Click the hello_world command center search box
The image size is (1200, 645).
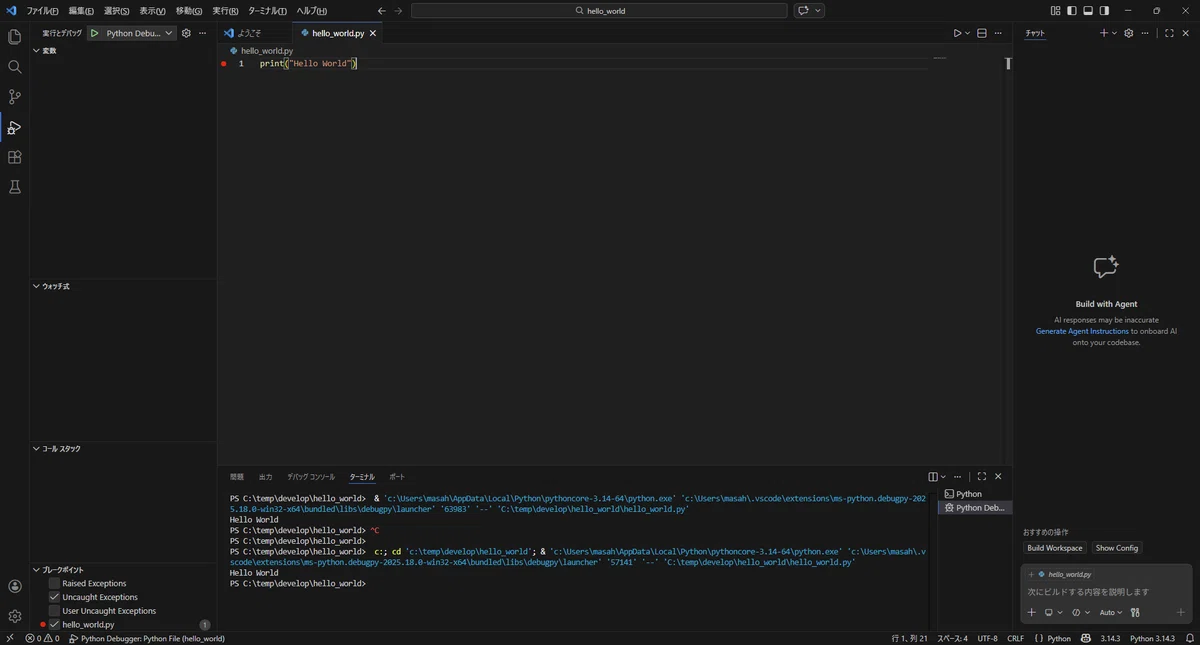point(599,10)
